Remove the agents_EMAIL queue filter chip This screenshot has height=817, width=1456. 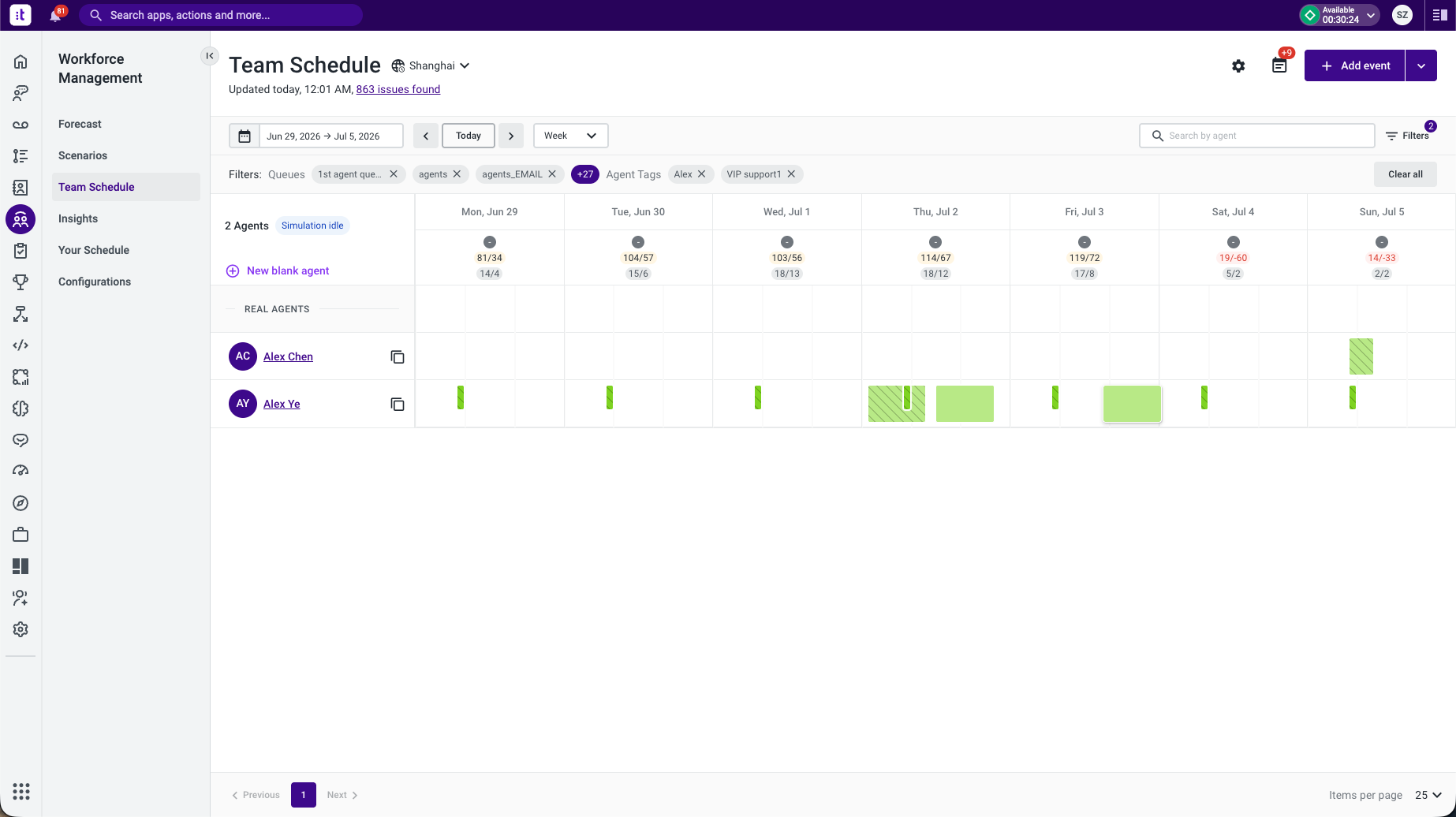click(x=552, y=174)
